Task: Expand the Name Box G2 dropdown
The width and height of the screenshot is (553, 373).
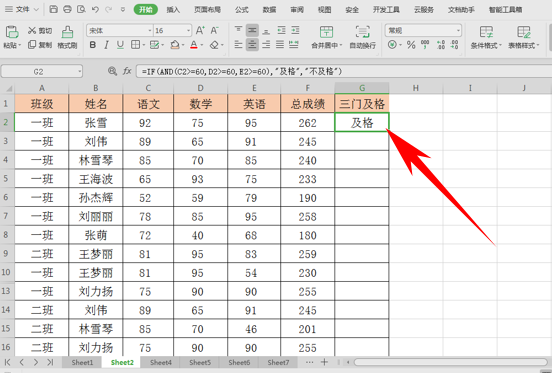Action: pos(80,72)
